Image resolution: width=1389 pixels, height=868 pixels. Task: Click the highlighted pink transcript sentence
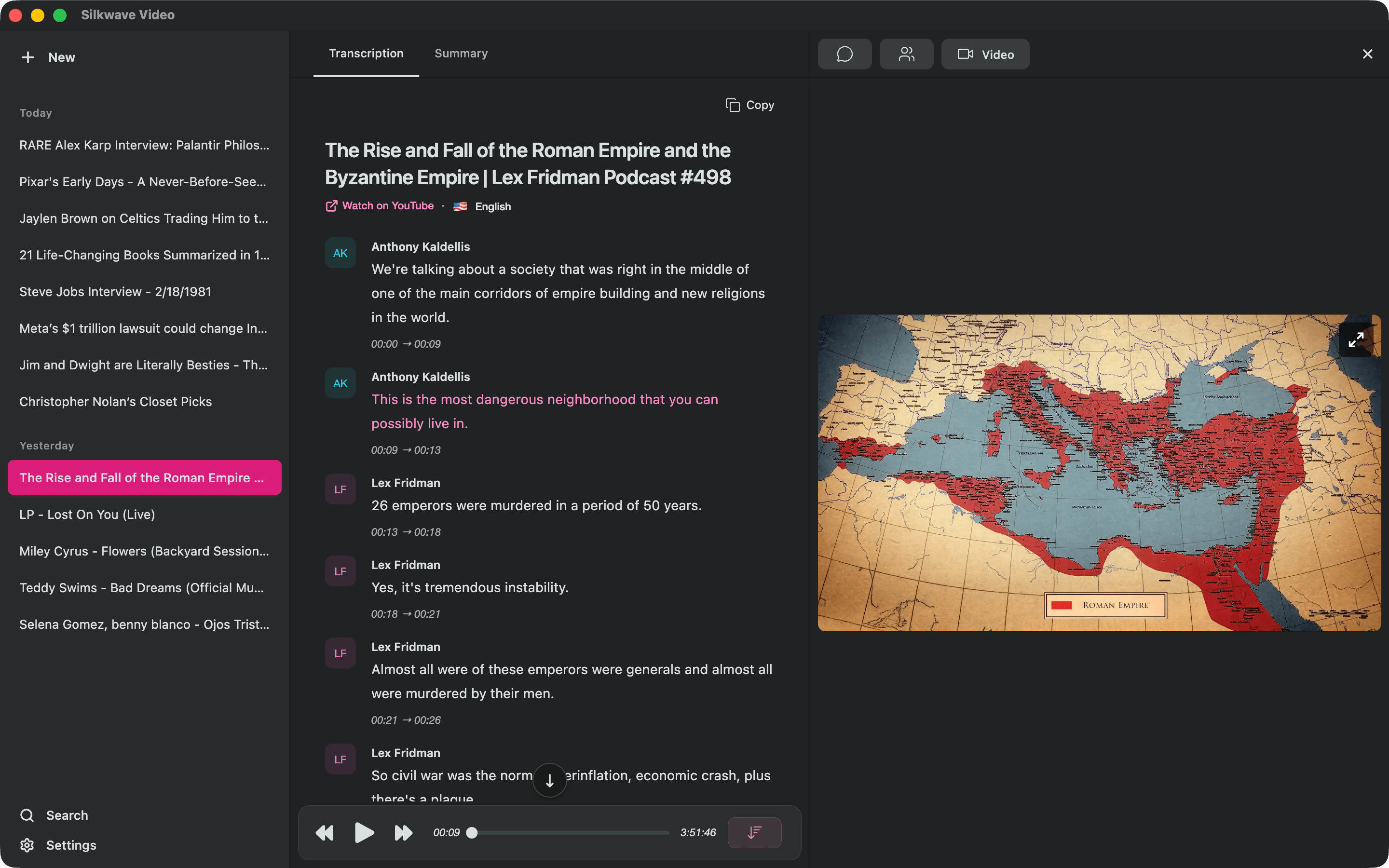[545, 412]
